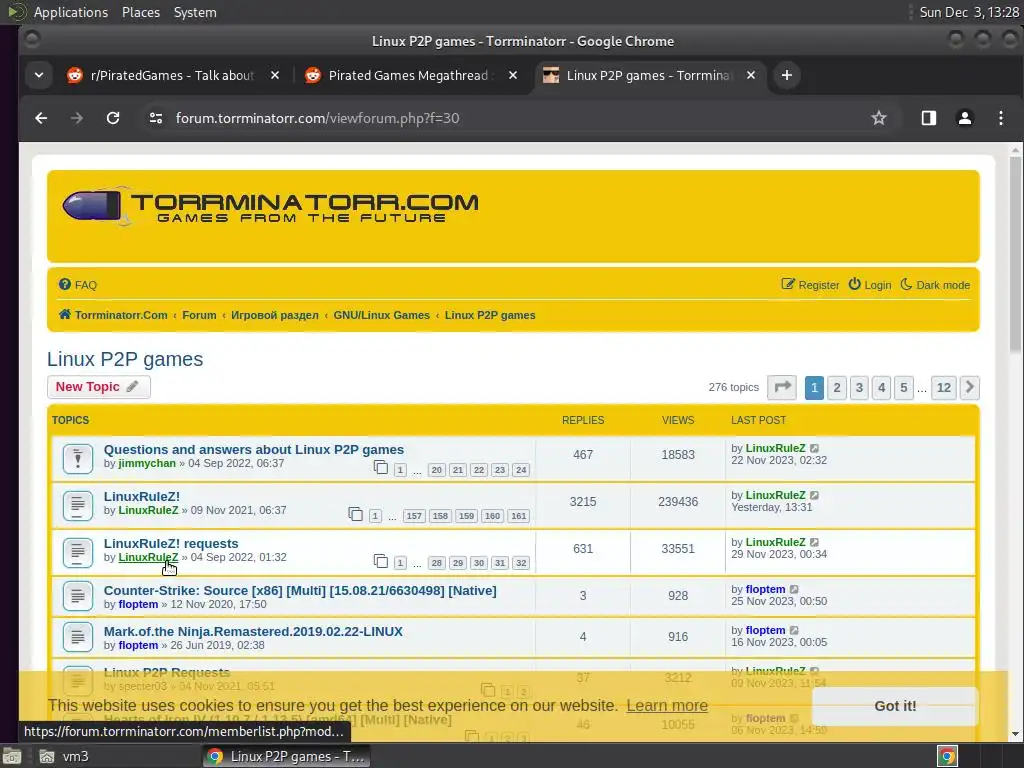Open the LinuxRuleZ! requests topic

click(171, 543)
